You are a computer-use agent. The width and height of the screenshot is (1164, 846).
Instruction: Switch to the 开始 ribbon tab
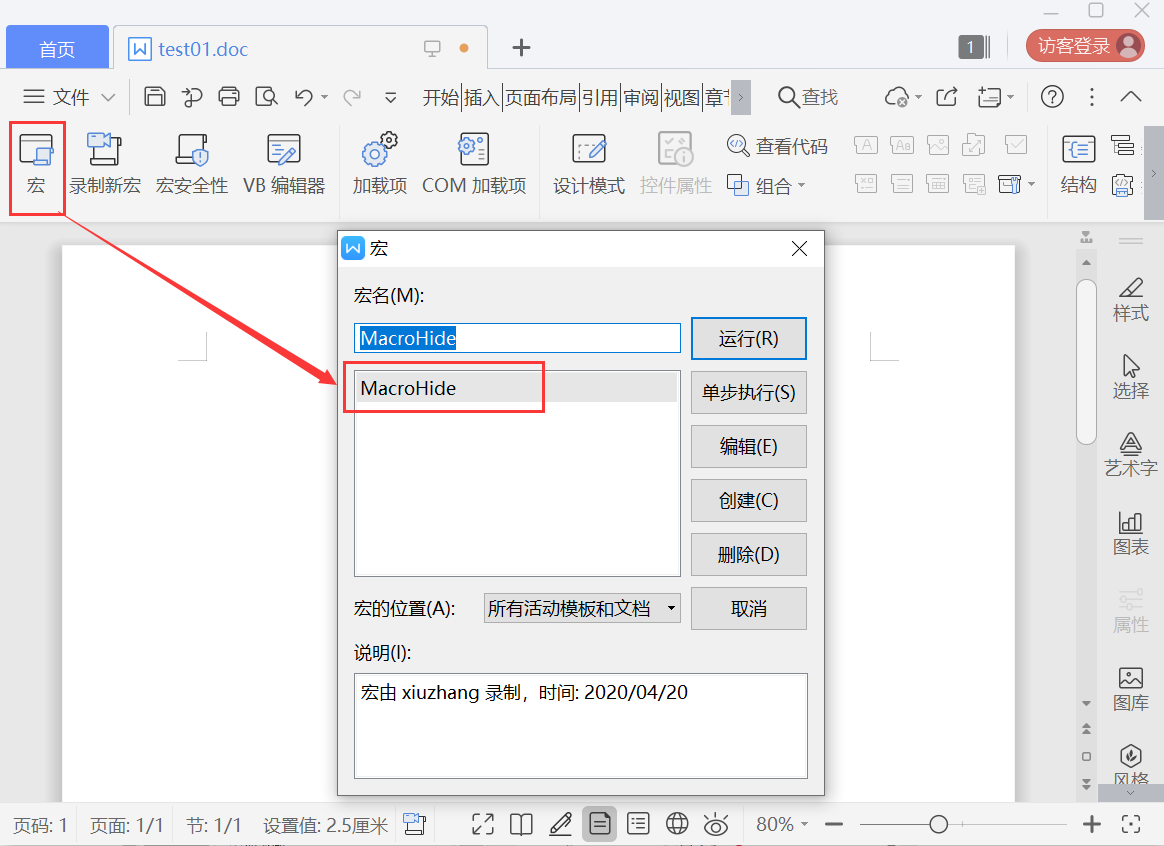pyautogui.click(x=441, y=97)
